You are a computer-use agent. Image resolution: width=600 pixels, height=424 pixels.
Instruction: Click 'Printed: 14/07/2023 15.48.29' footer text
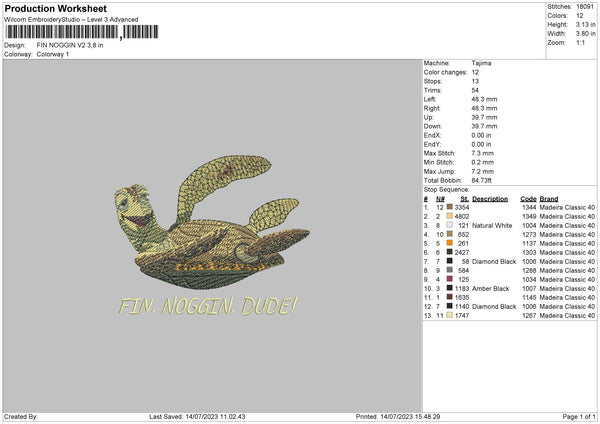click(398, 416)
